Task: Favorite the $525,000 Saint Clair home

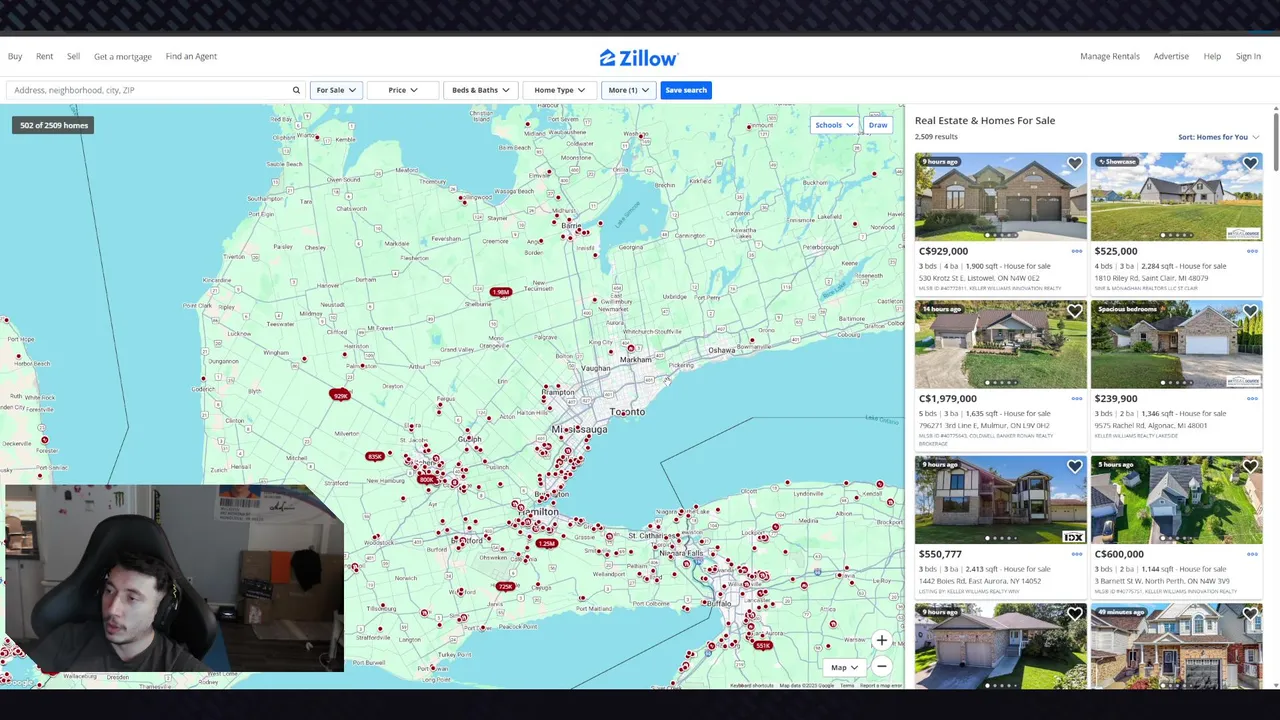Action: click(1250, 164)
